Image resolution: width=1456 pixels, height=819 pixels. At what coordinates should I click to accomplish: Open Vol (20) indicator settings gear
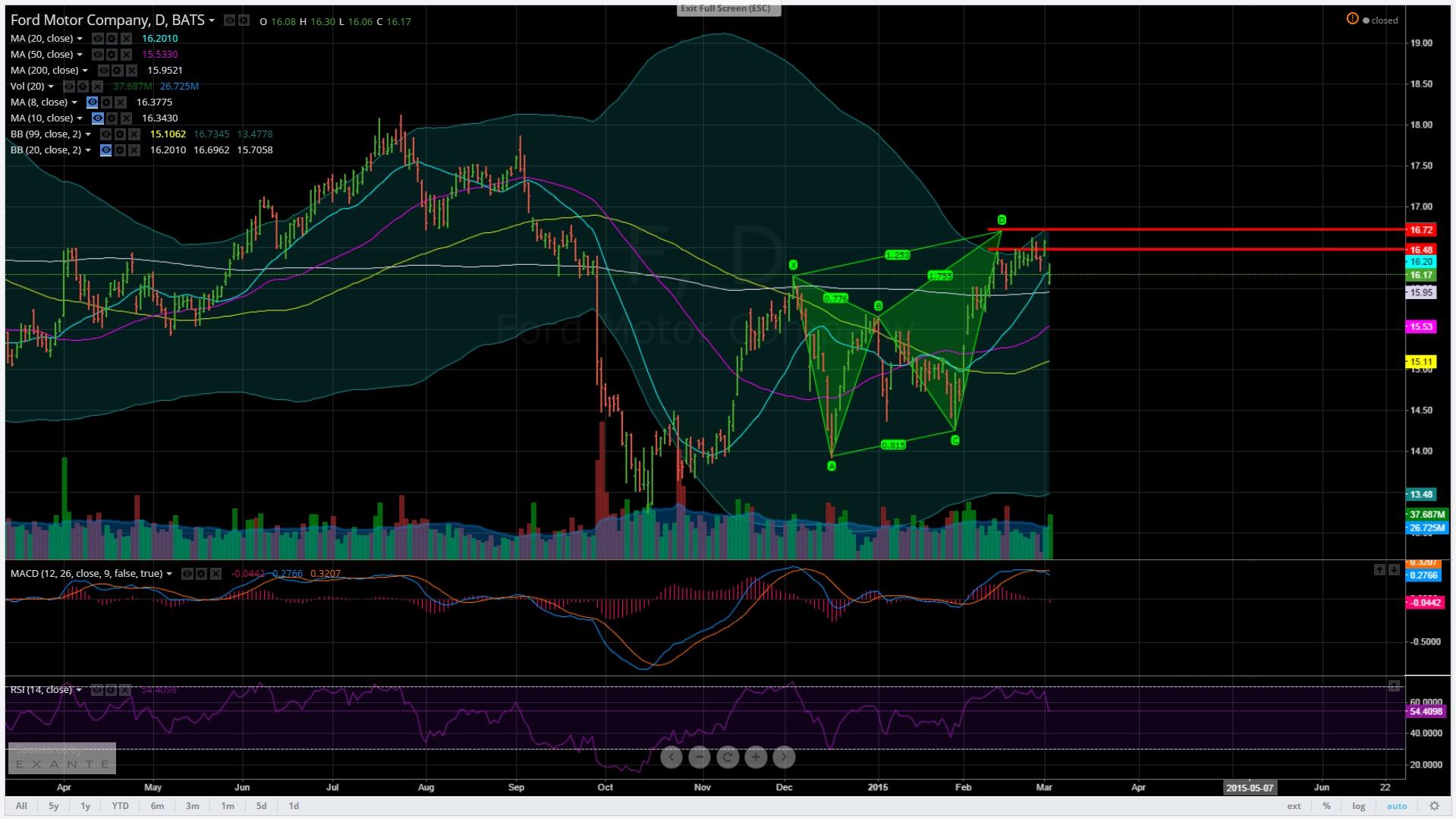tap(83, 87)
